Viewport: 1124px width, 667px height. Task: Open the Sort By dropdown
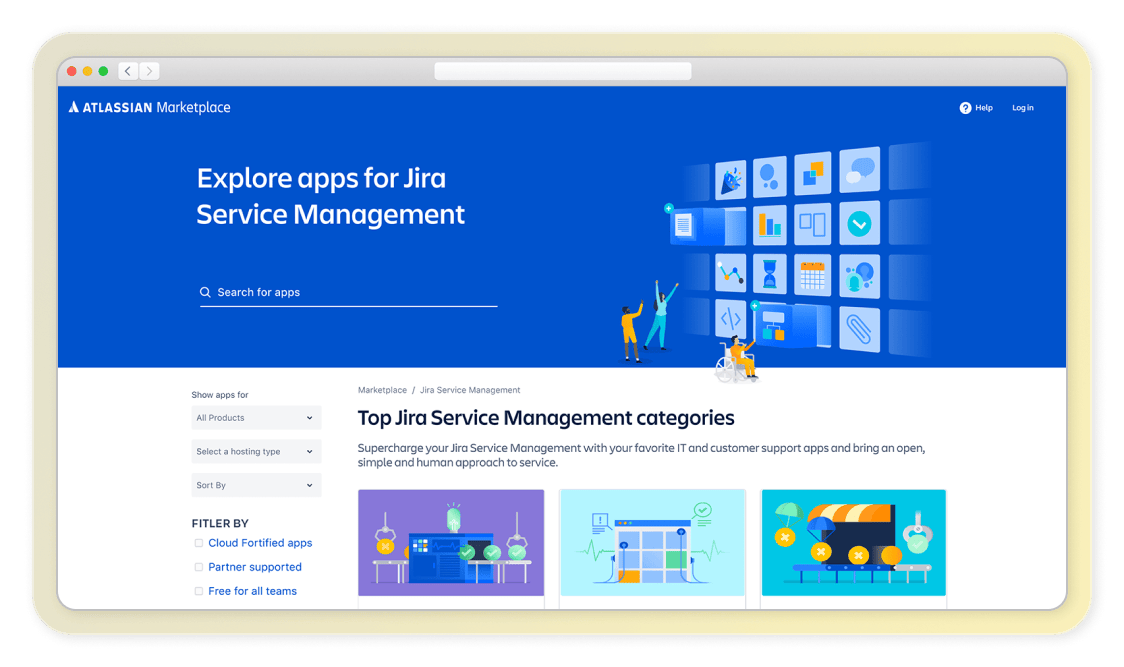[256, 485]
